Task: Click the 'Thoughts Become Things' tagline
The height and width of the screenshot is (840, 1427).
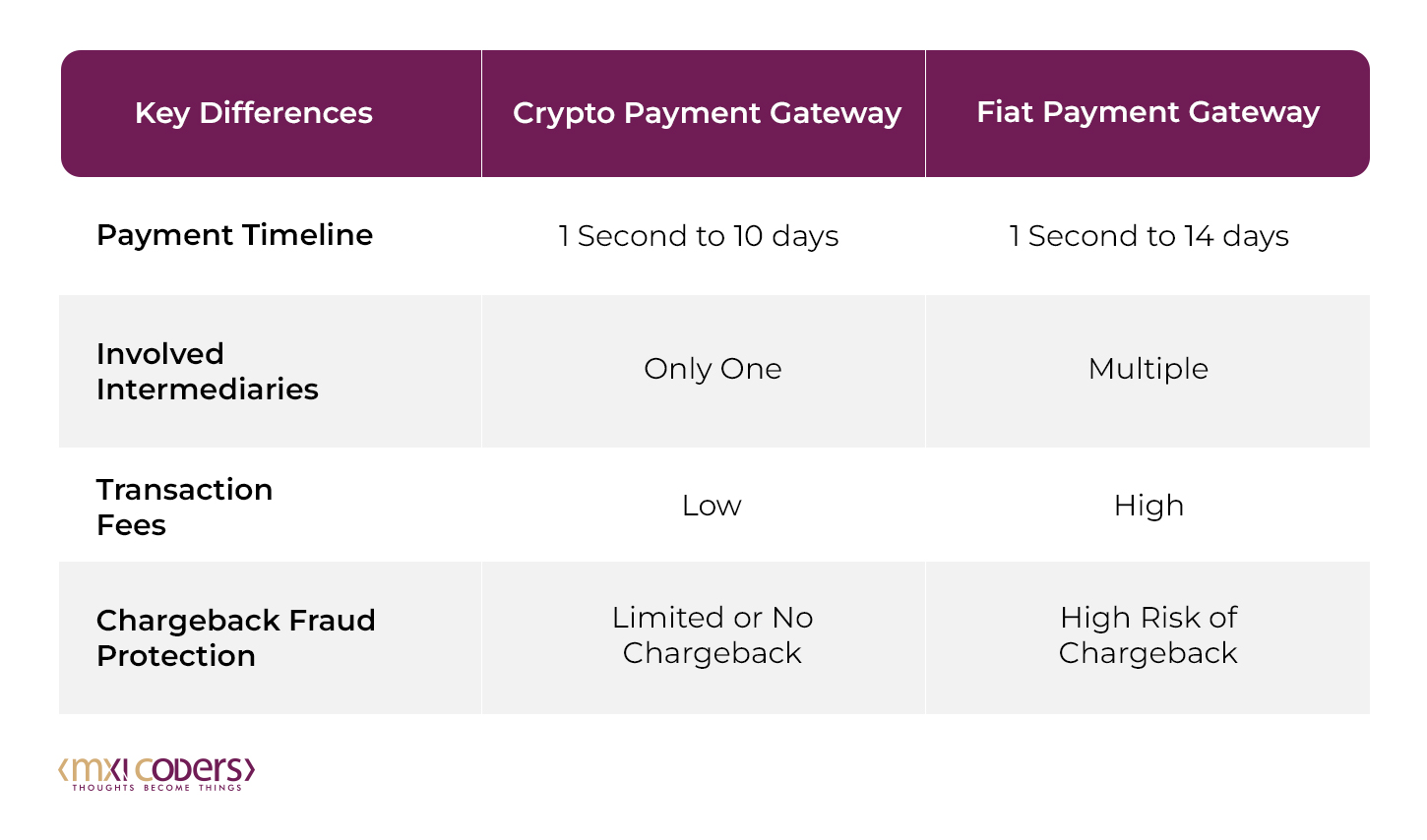Action: 156,788
